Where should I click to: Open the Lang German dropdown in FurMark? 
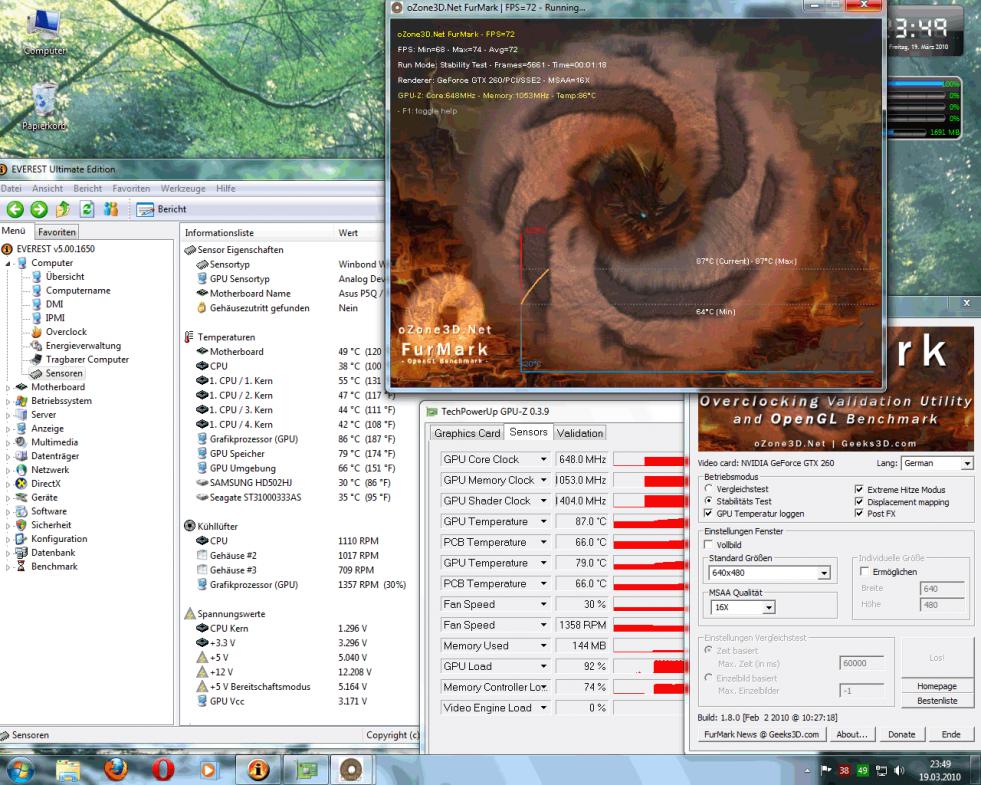pos(937,463)
